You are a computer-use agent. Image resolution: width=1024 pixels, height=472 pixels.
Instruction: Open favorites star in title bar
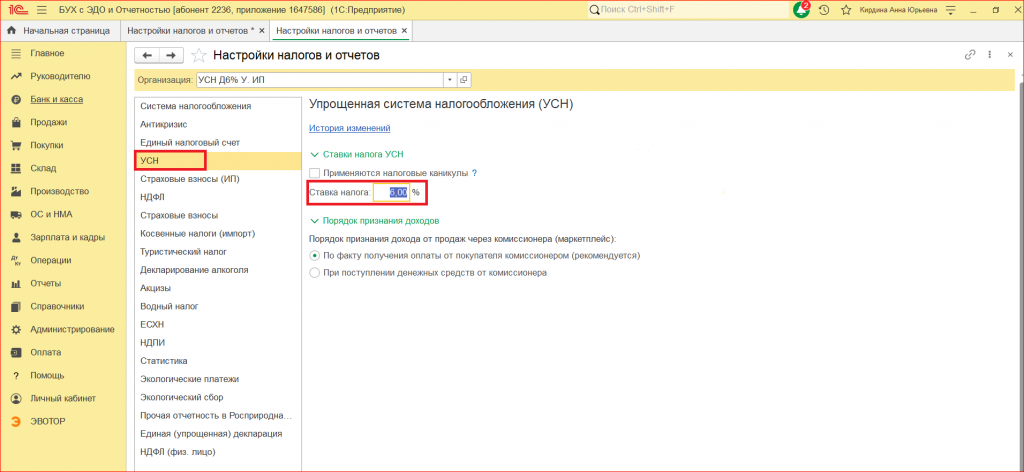[846, 10]
